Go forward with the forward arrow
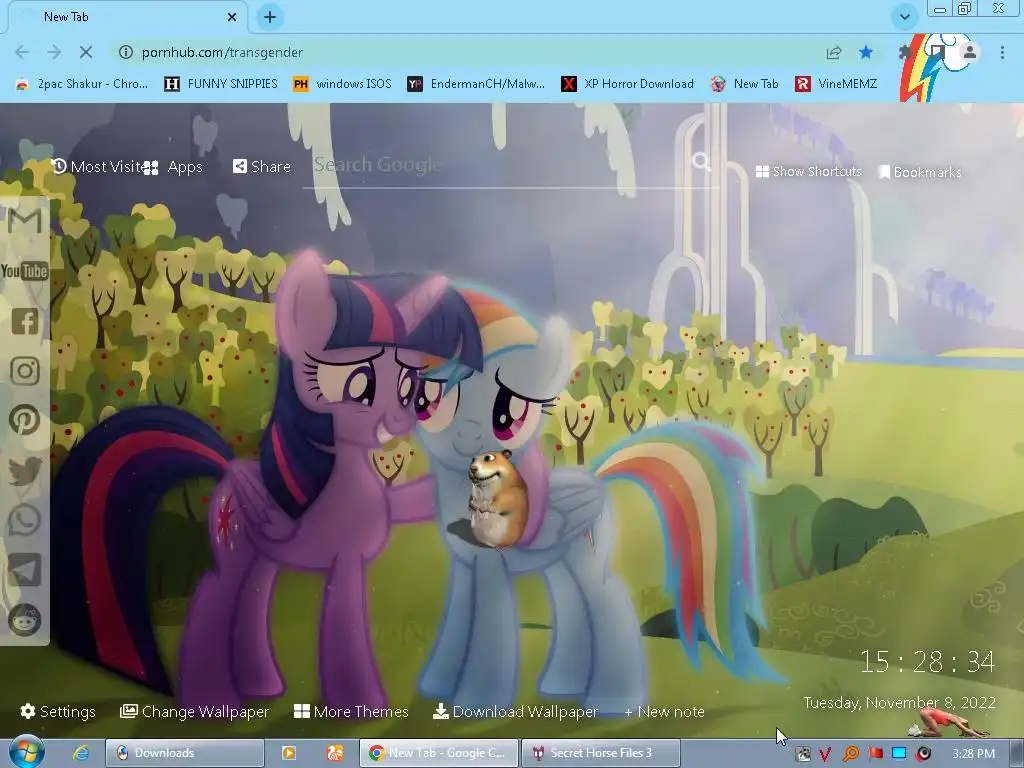 pyautogui.click(x=54, y=52)
